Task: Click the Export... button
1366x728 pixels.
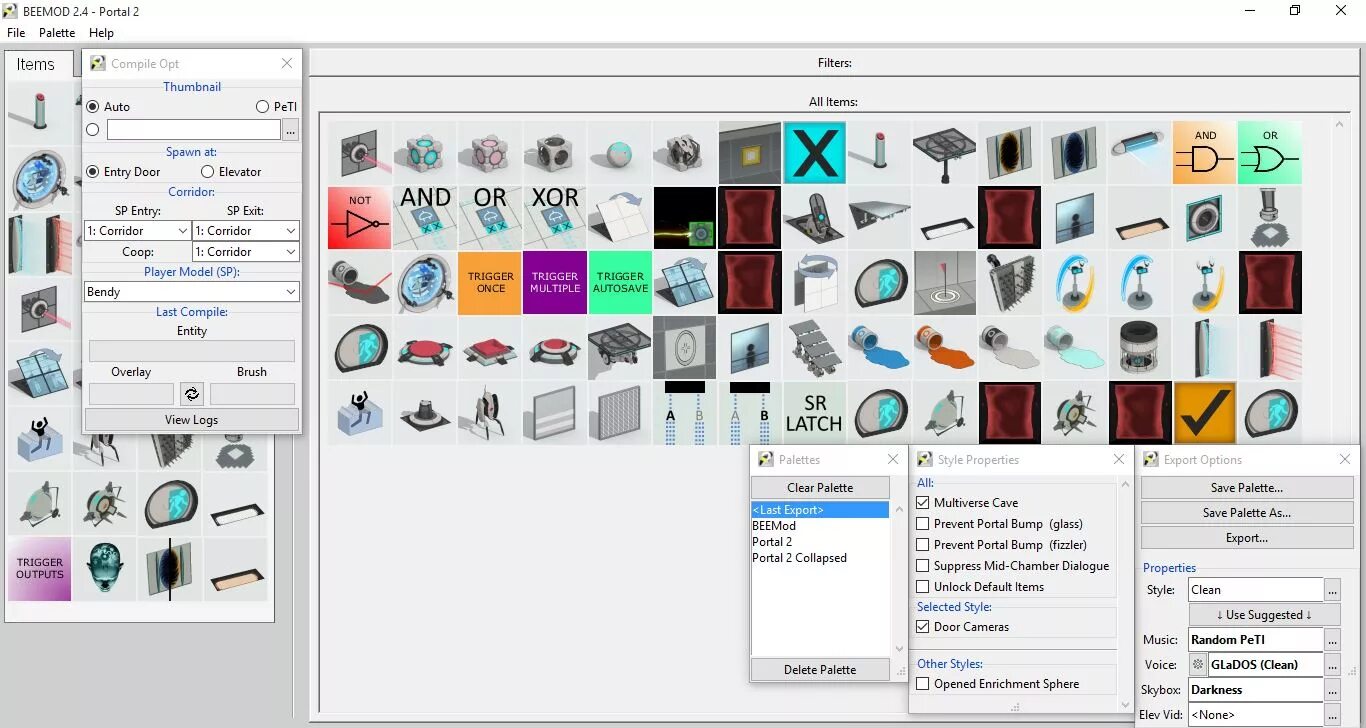Action: tap(1246, 538)
